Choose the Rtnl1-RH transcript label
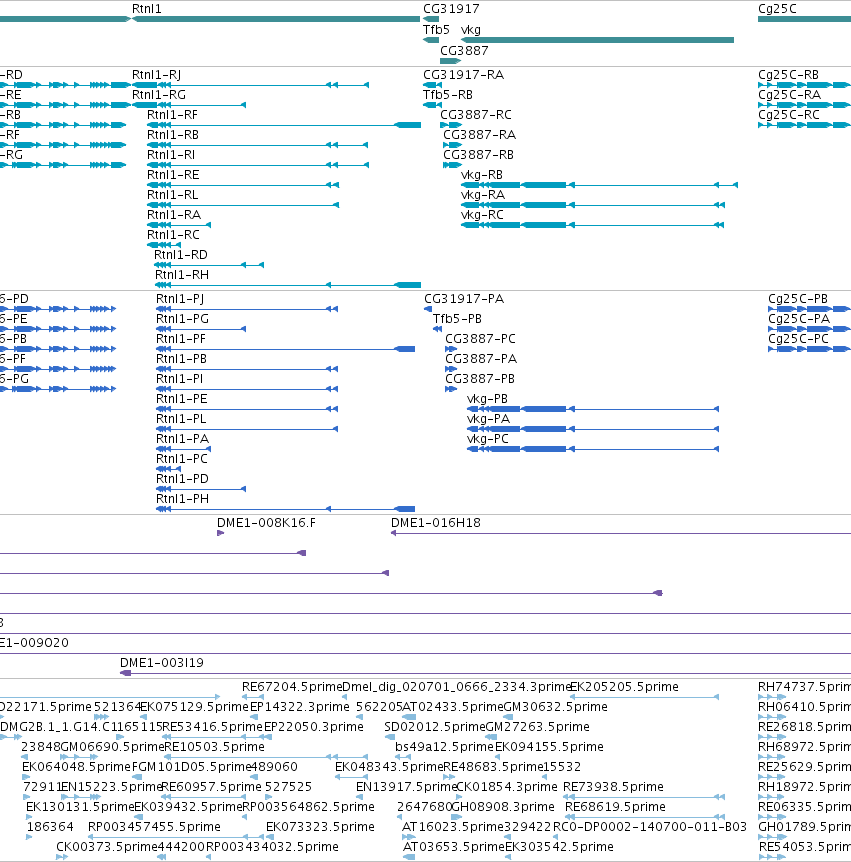 [182, 274]
